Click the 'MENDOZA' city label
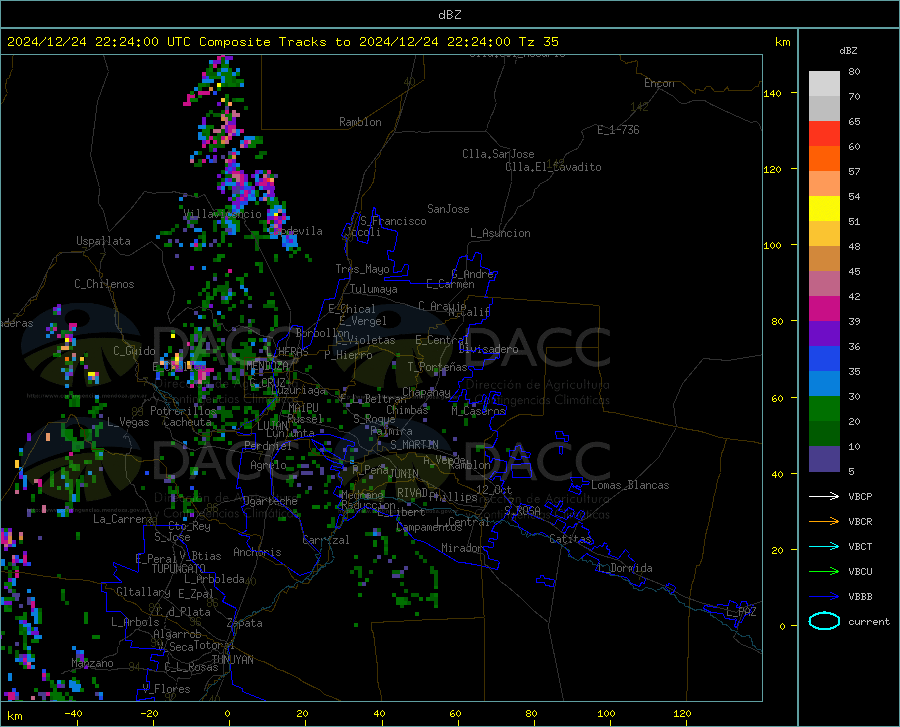This screenshot has height=727, width=900. [267, 366]
